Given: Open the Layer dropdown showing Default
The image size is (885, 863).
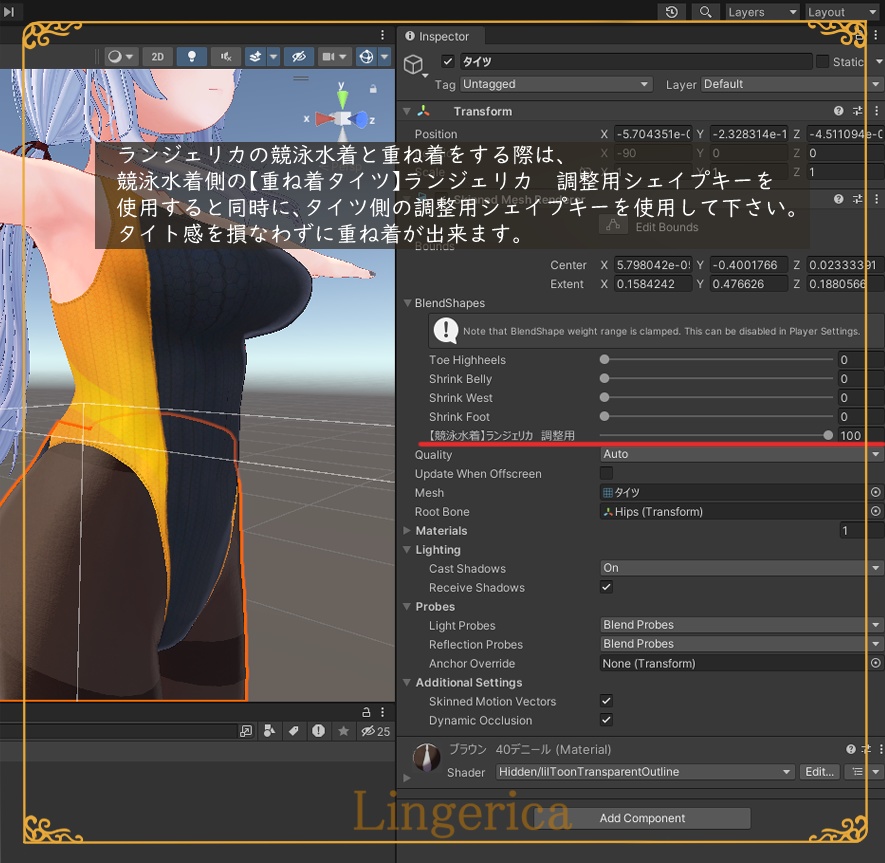Looking at the screenshot, I should [x=792, y=84].
